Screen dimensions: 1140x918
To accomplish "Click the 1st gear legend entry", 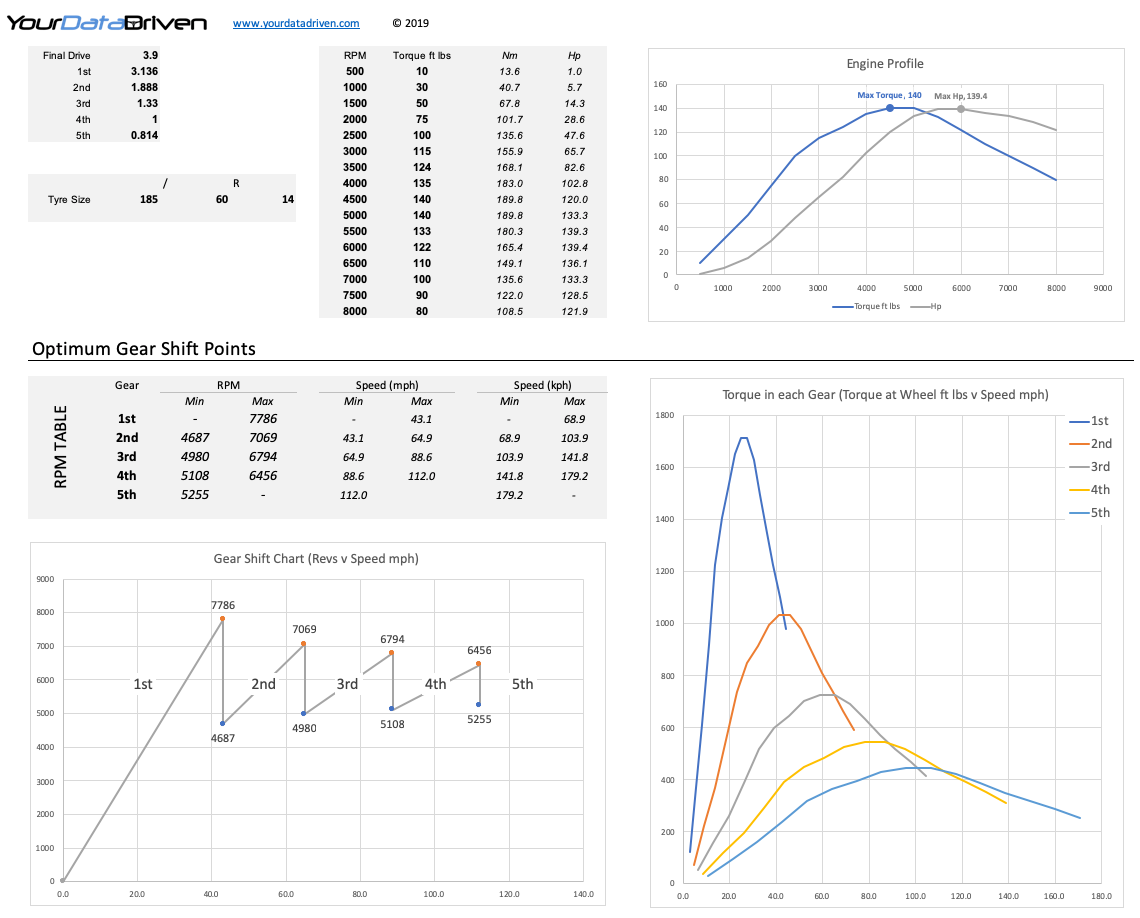I will (1088, 421).
